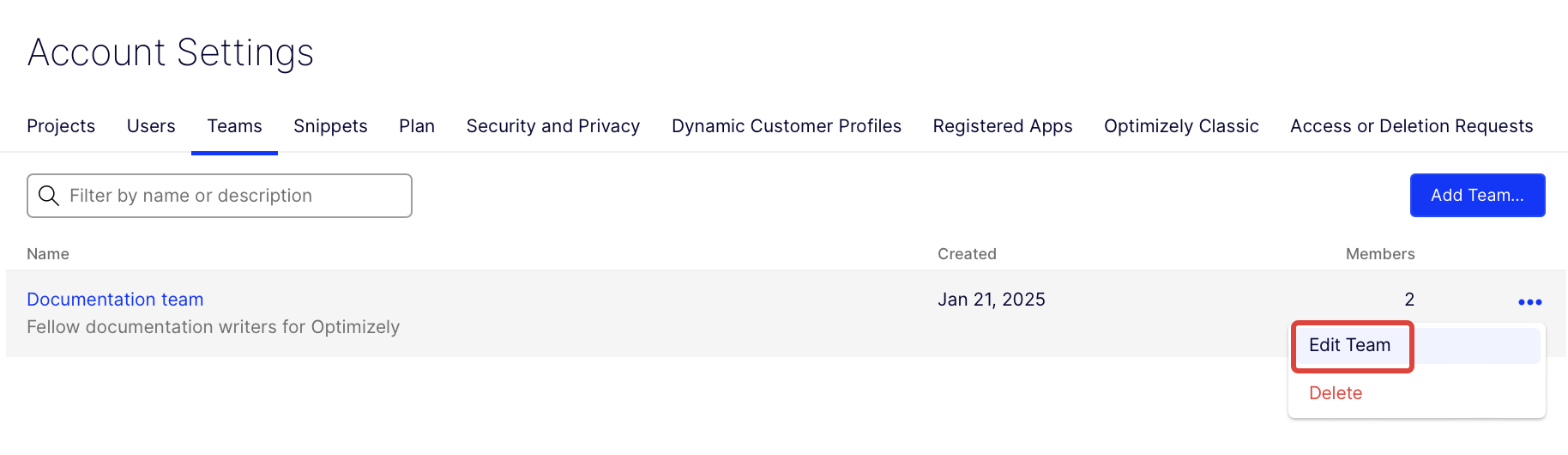The width and height of the screenshot is (1568, 455).
Task: Open the Projects tab
Action: click(61, 126)
